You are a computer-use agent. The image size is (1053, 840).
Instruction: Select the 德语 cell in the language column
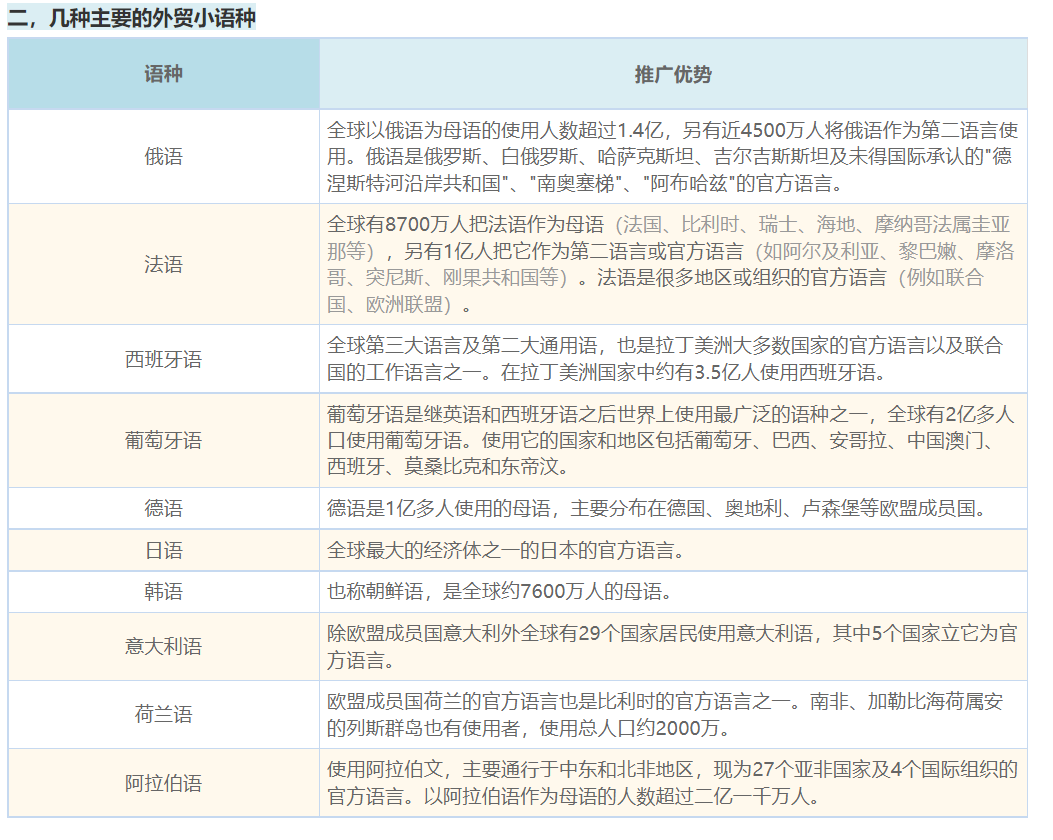click(x=163, y=509)
